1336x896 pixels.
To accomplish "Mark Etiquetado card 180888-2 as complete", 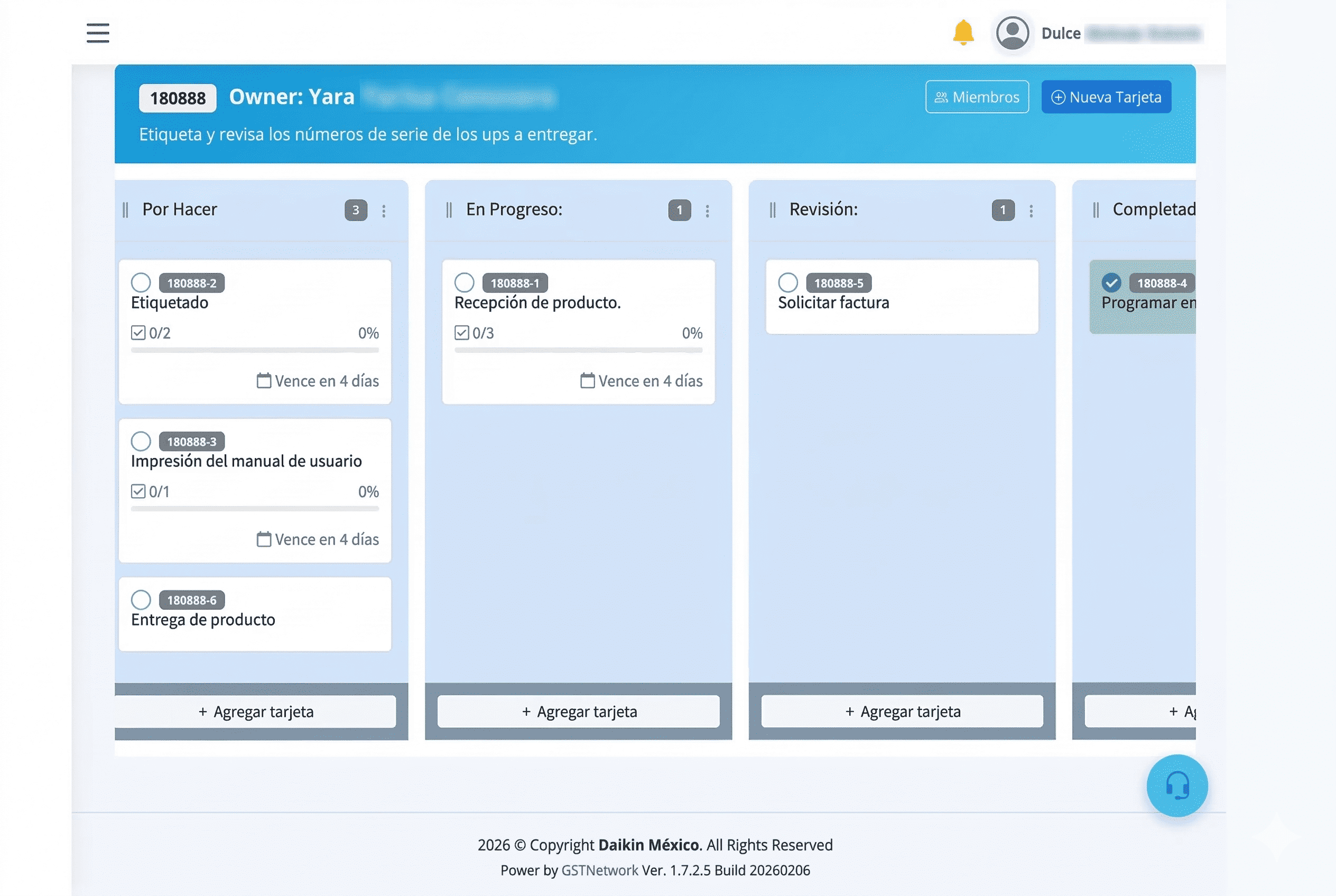I will [141, 282].
